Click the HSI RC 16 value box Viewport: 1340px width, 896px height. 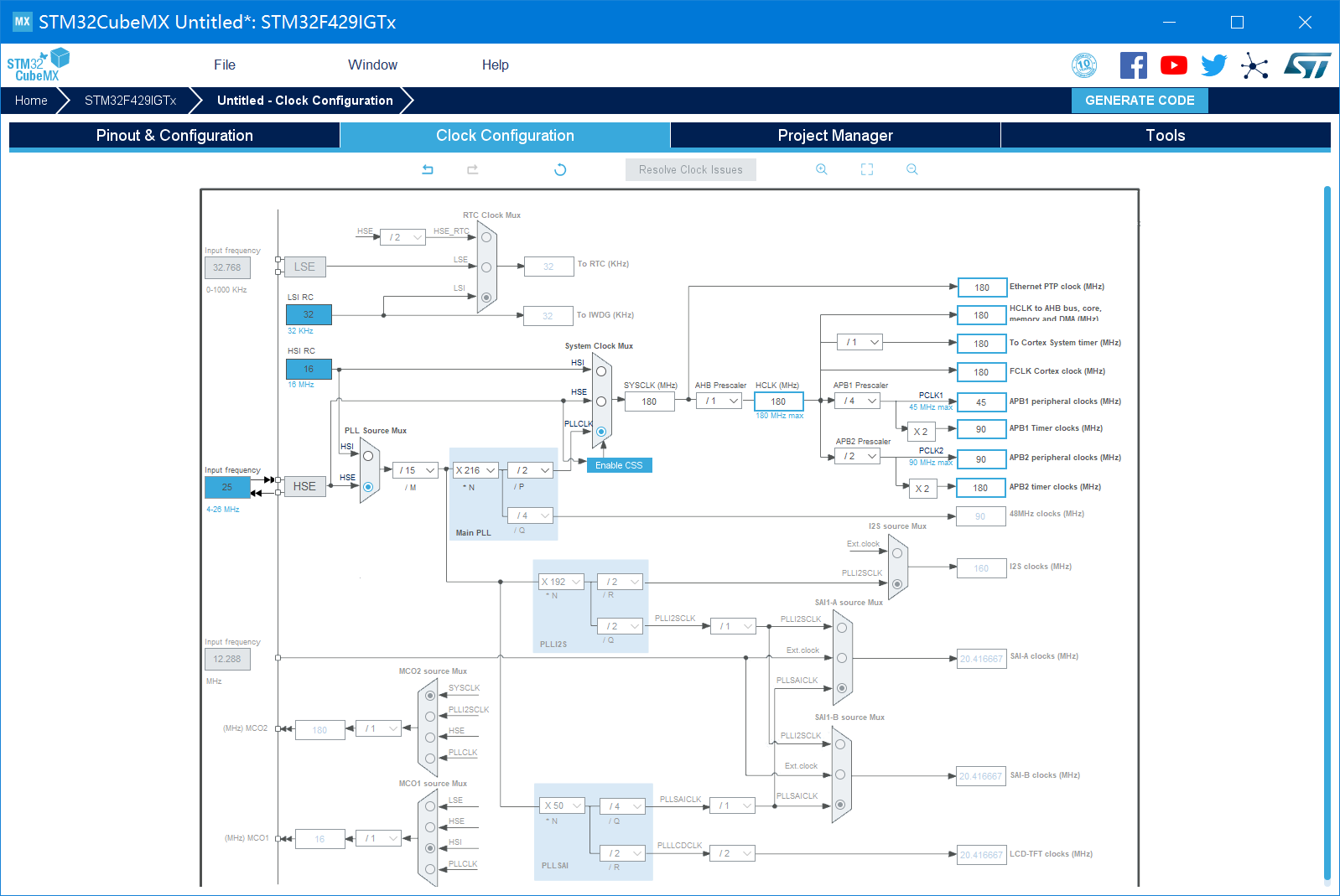pos(309,369)
